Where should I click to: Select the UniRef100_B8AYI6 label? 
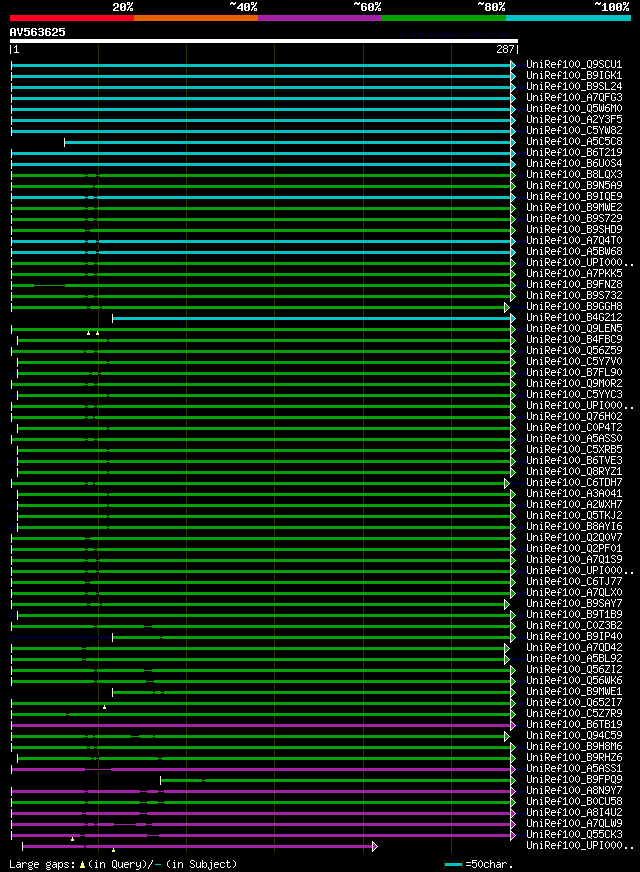click(x=574, y=527)
